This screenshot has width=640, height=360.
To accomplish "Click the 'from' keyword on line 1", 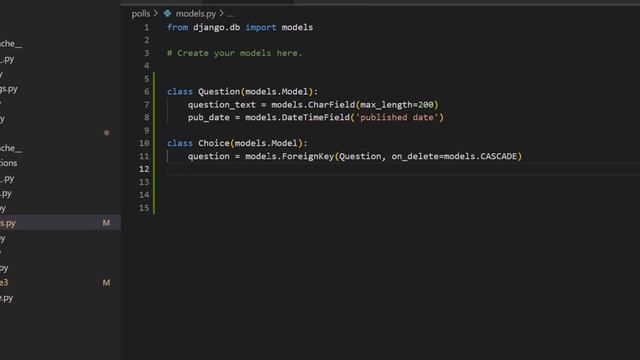I will pyautogui.click(x=178, y=27).
